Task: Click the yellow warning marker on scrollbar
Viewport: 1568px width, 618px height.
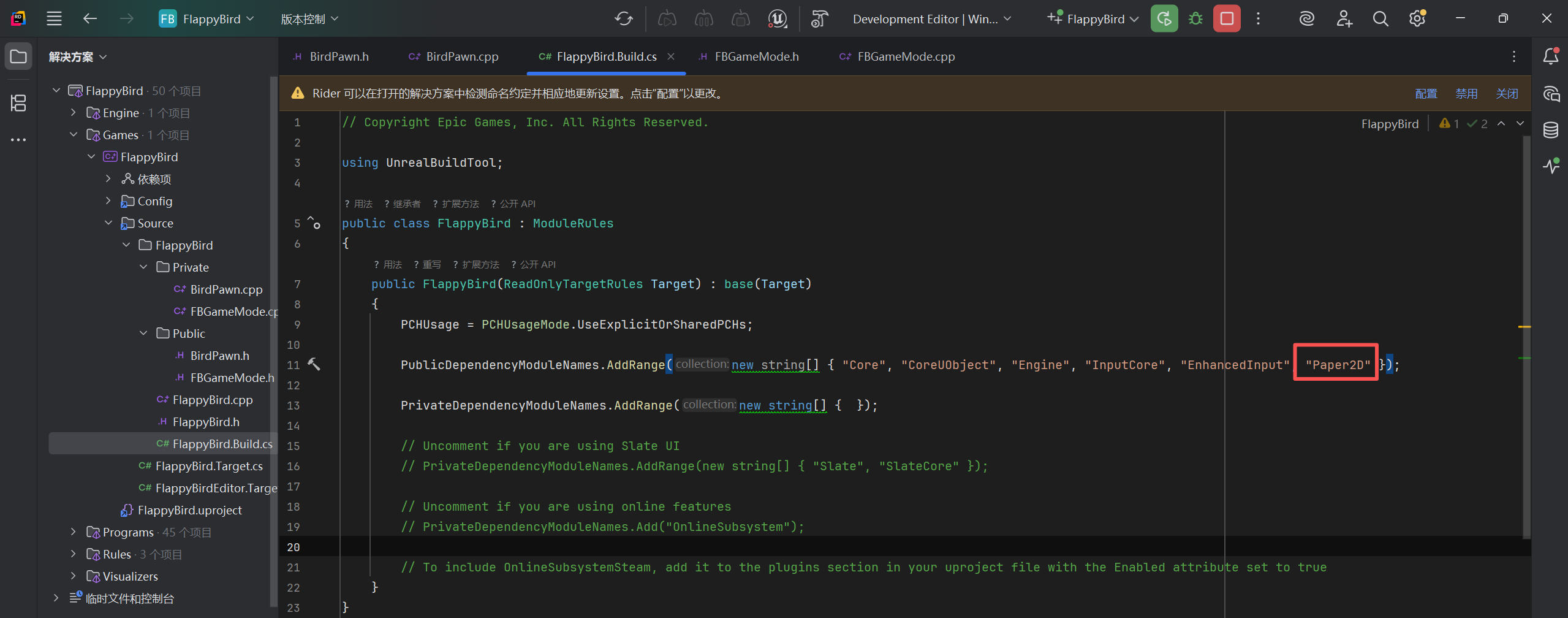Action: click(1524, 327)
